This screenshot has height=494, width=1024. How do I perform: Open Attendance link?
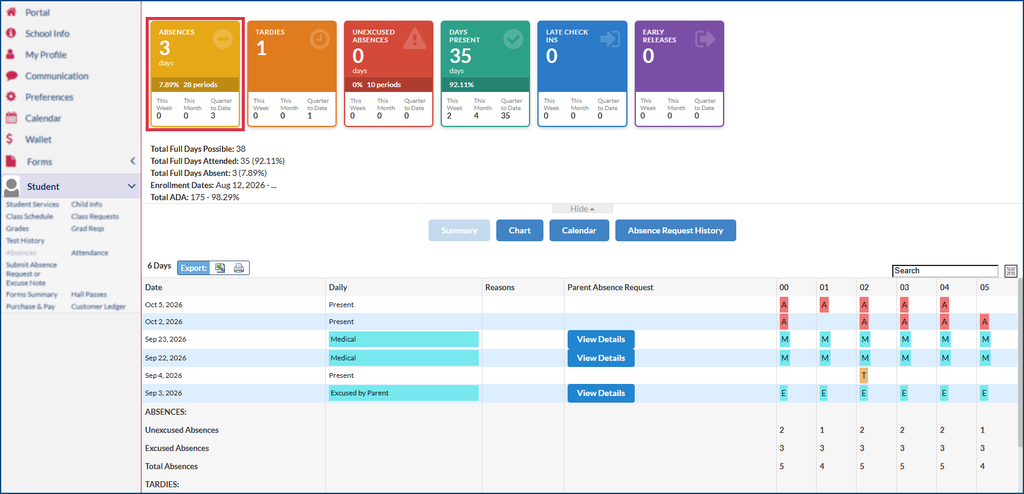click(90, 253)
